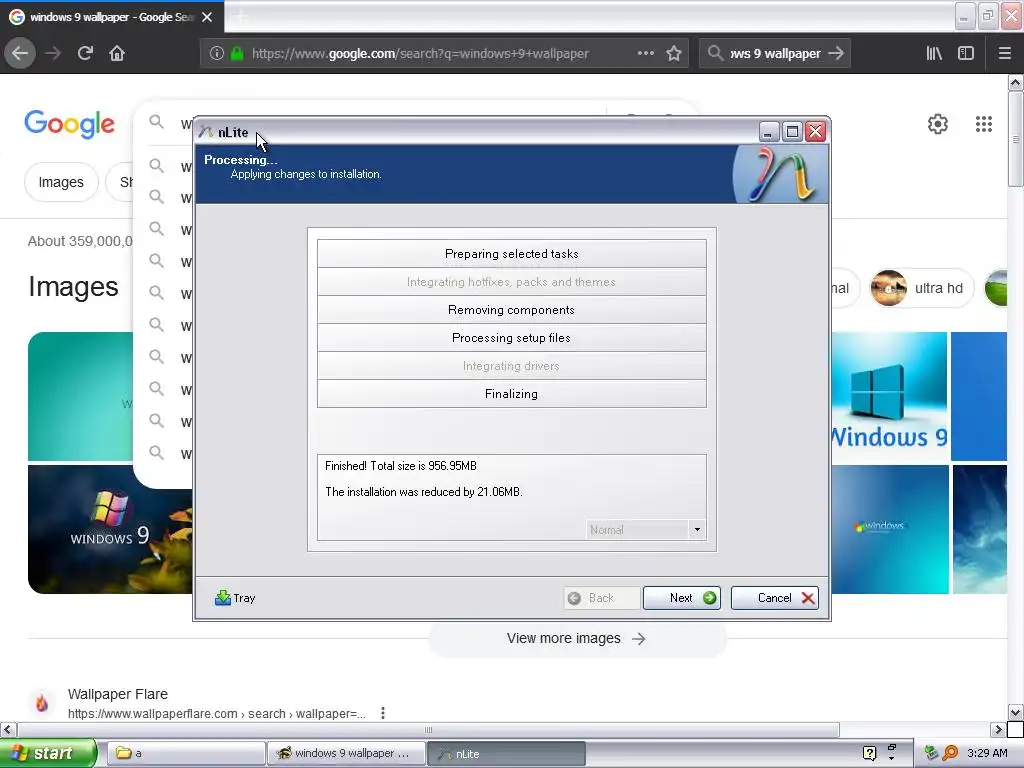Click Firefox vertical scrollbar down arrow
This screenshot has width=1024, height=768.
(x=1015, y=712)
